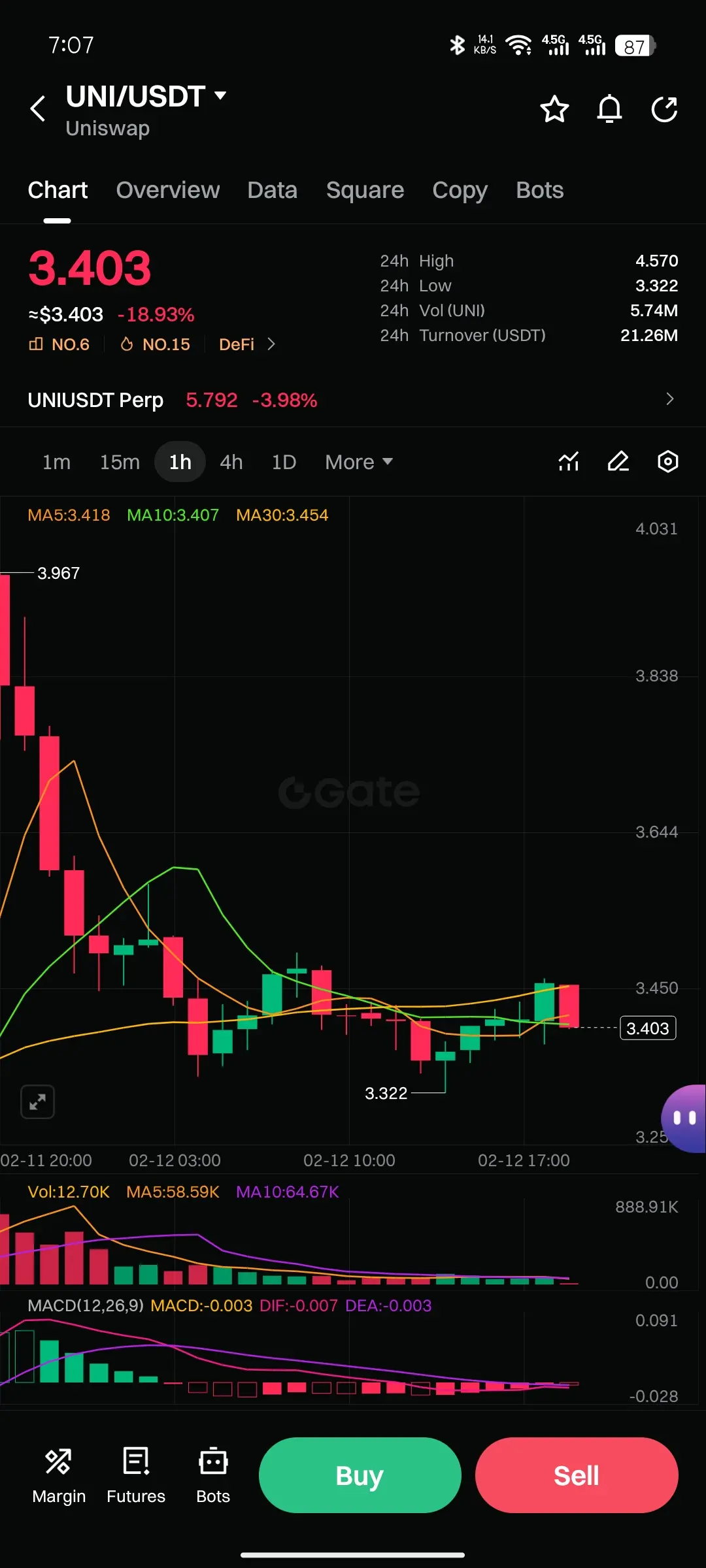
Task: Tap DIF:-0.007 value label
Action: tap(299, 1305)
